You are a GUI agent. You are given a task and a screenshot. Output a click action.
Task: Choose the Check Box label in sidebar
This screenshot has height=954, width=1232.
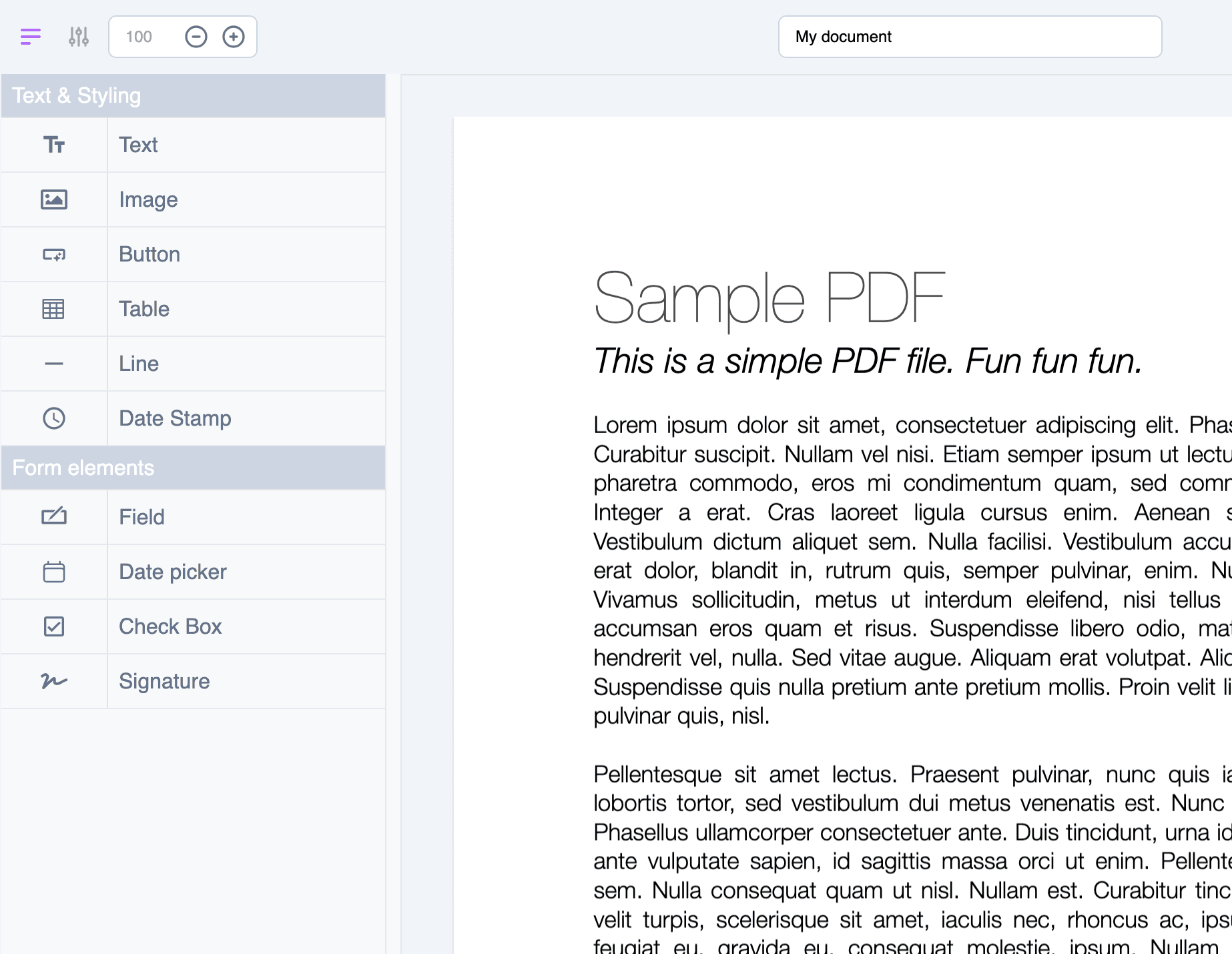point(170,626)
